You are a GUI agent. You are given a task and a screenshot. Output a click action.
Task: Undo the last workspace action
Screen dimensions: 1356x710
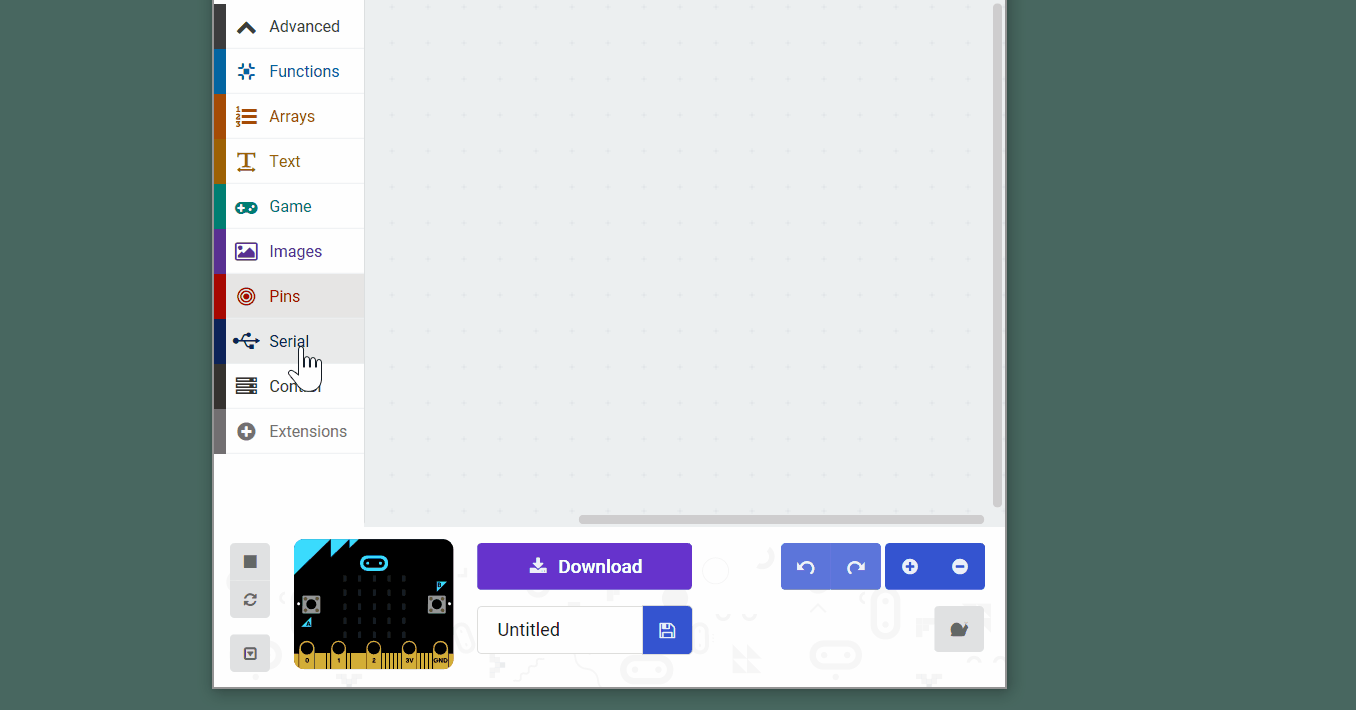805,566
